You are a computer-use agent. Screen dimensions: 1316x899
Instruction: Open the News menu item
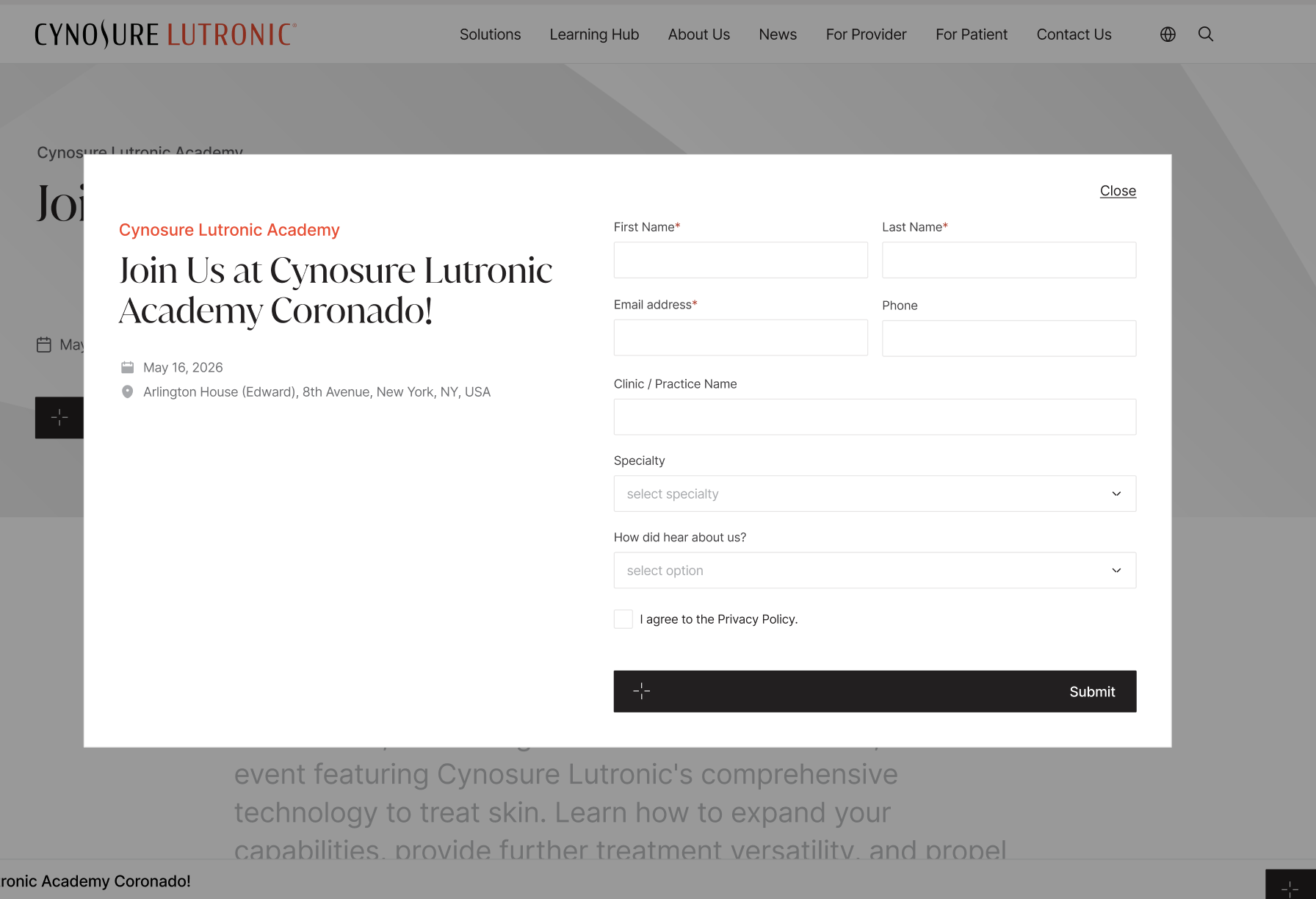pos(778,35)
